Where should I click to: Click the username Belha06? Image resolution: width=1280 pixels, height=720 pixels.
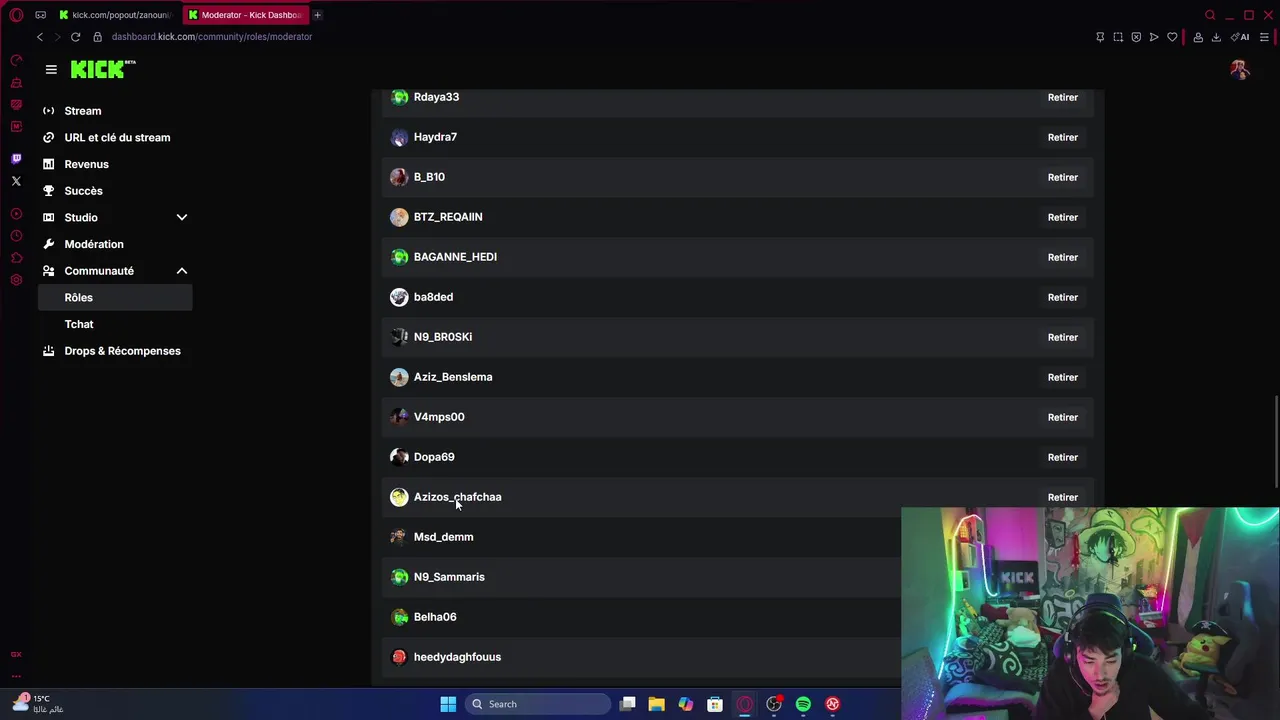(x=435, y=617)
